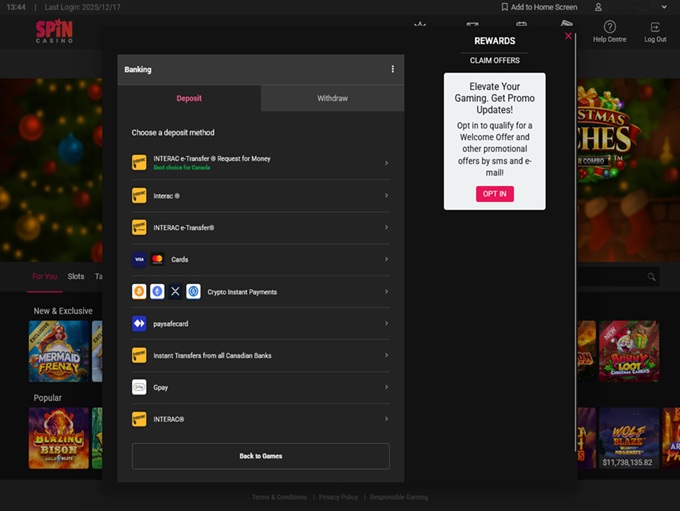Expand Instant Transfers from all Canadian Banks
The image size is (680, 511).
coord(386,355)
